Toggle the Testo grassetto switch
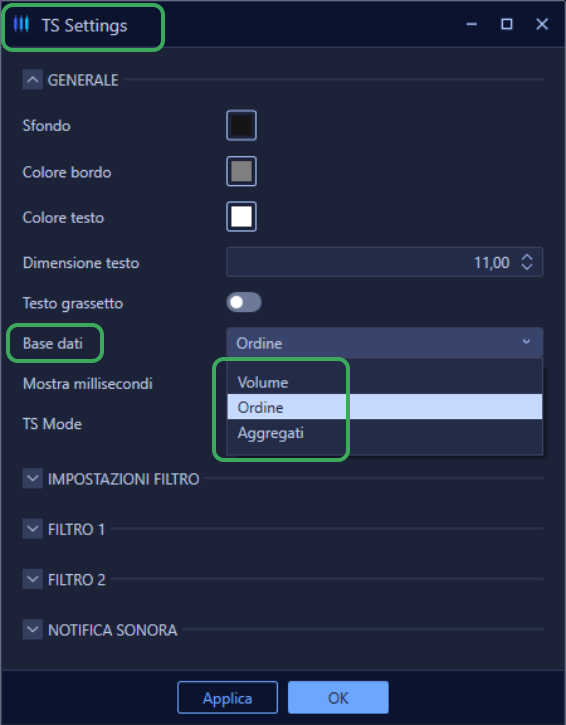The image size is (566, 725). tap(244, 302)
